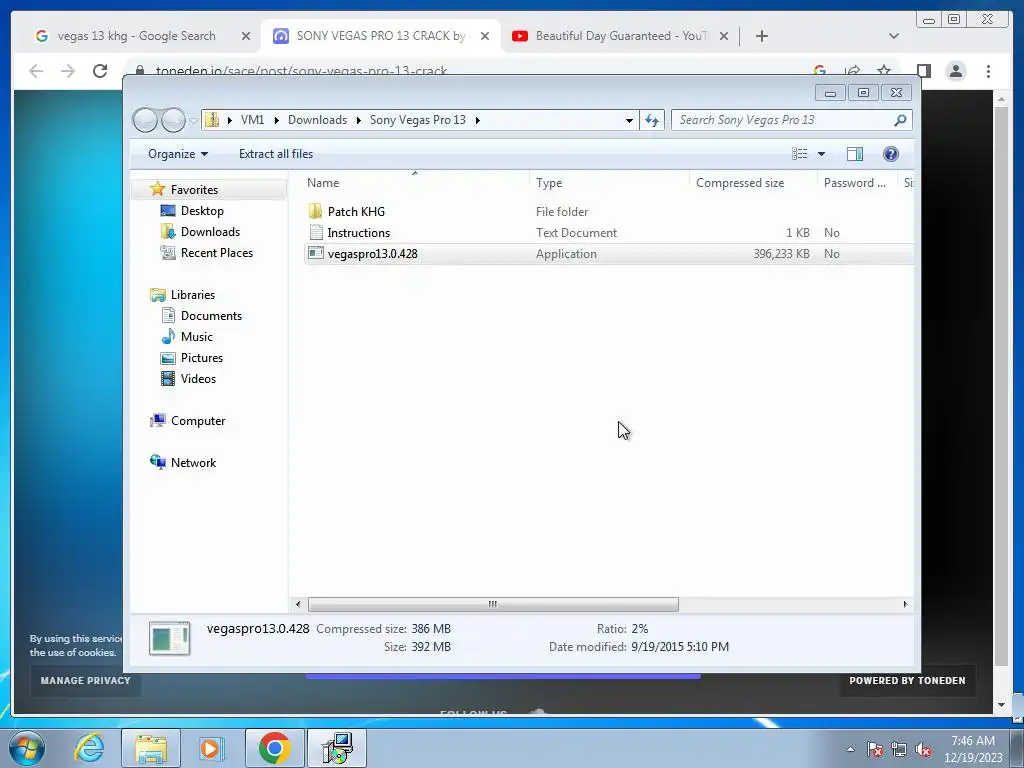
Task: Expand arrow after Sony Vegas Pro 13
Action: 478,120
